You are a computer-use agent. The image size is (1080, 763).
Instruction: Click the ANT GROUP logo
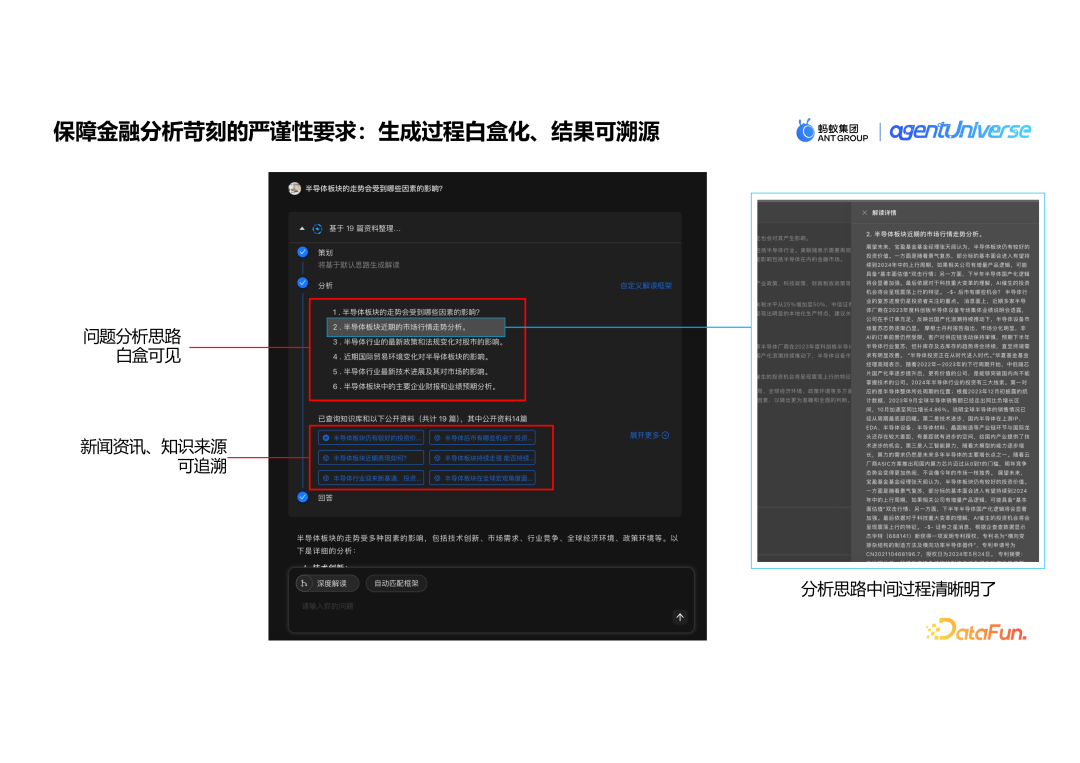click(x=830, y=129)
